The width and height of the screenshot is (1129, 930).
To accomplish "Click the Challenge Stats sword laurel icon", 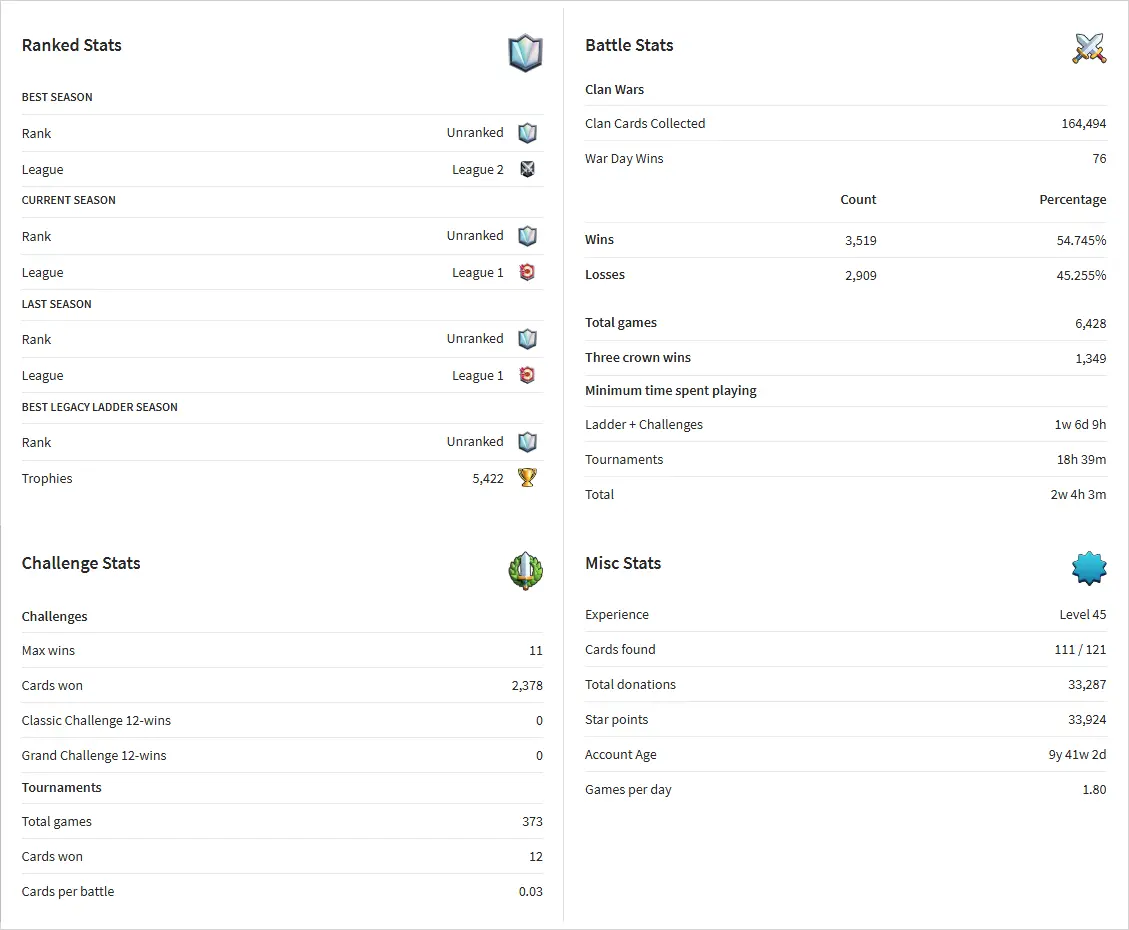I will click(x=525, y=571).
